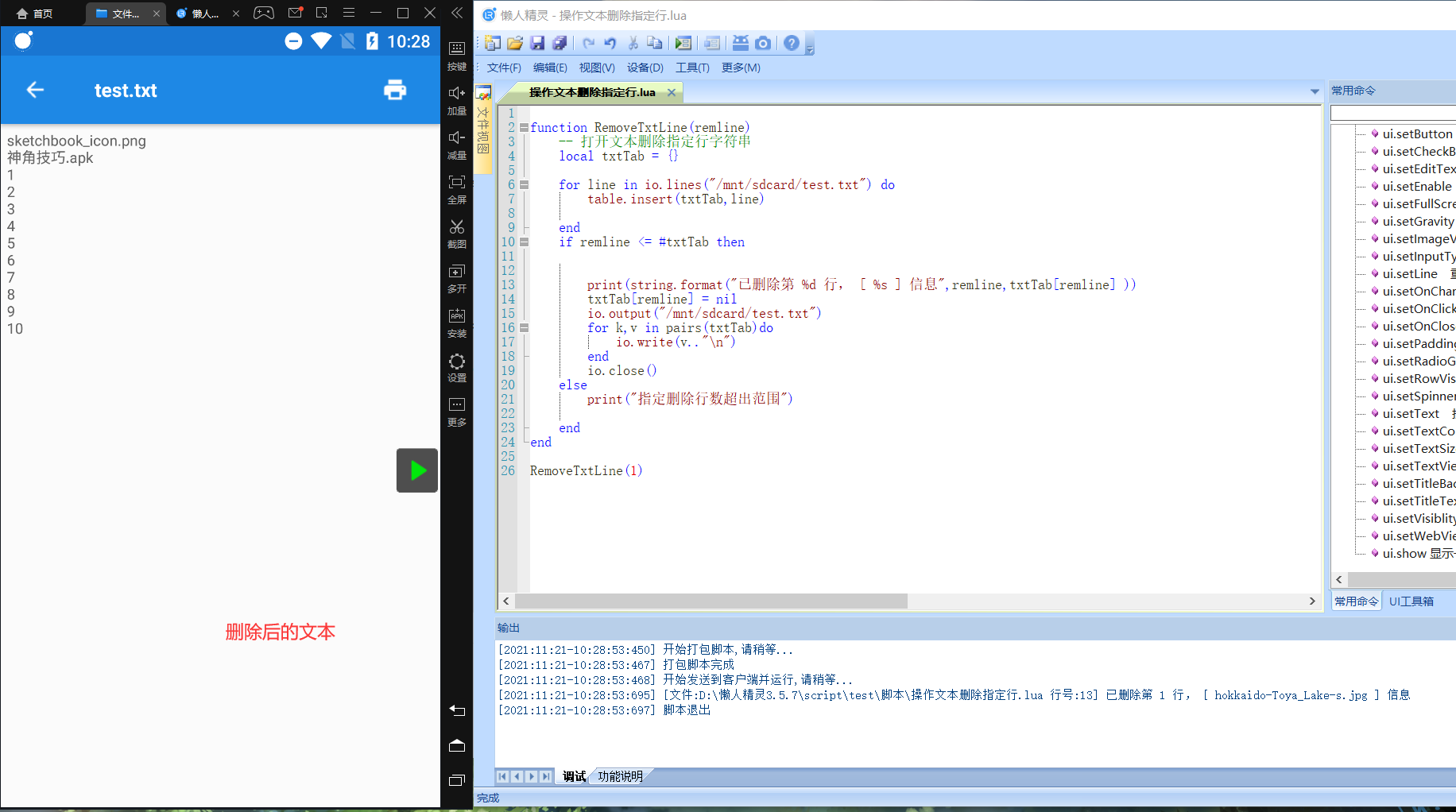Select the 调试 output tab
The image size is (1456, 812).
pyautogui.click(x=574, y=776)
